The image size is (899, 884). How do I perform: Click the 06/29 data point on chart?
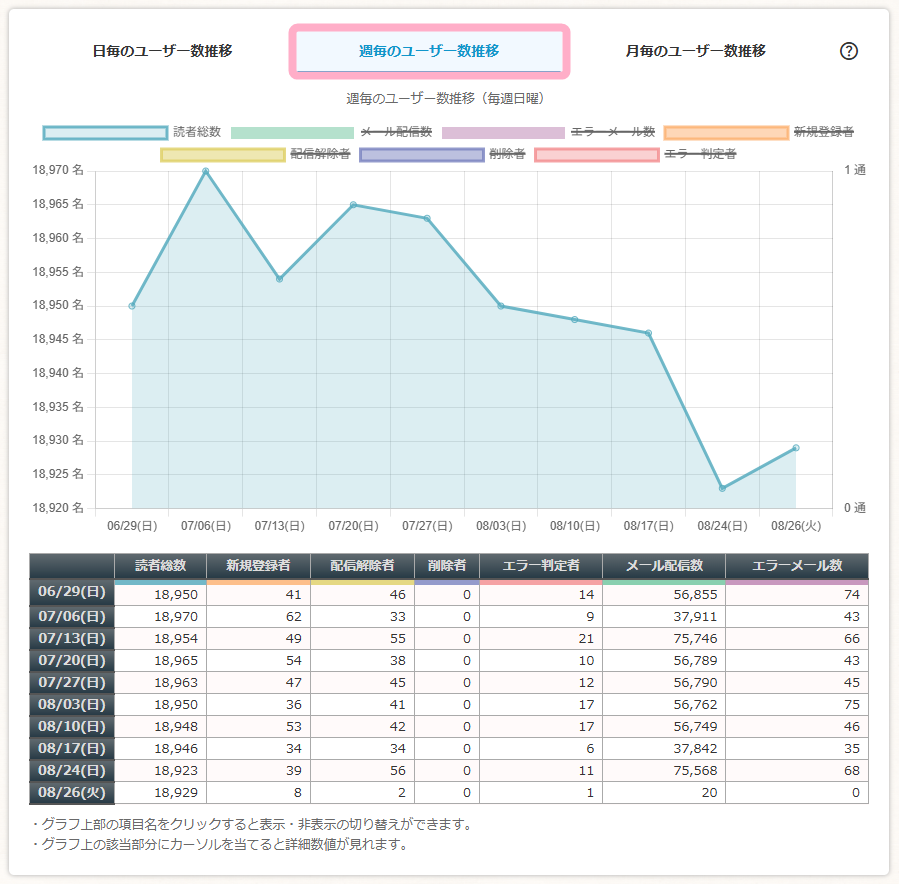point(132,306)
